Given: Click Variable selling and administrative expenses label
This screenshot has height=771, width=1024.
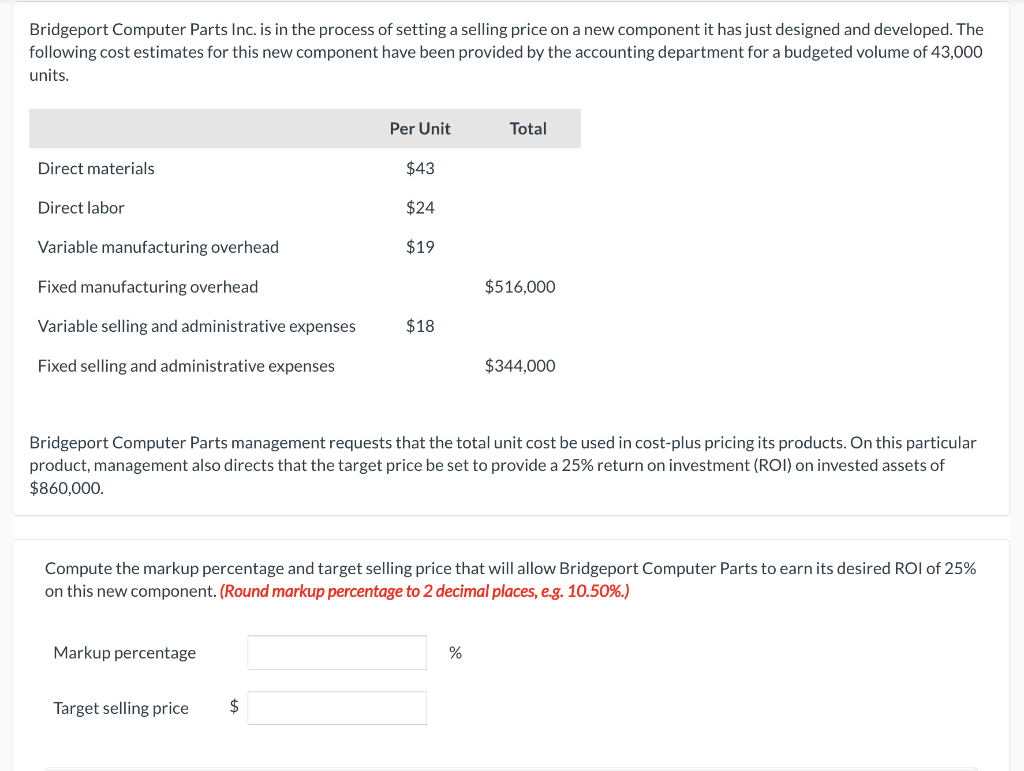Looking at the screenshot, I should (197, 326).
